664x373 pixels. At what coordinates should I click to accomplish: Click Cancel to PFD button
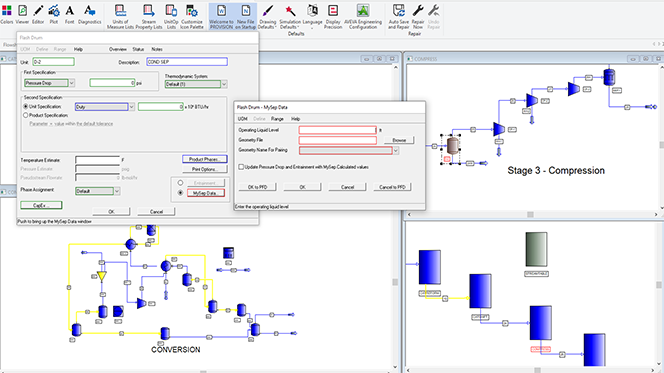pyautogui.click(x=393, y=187)
